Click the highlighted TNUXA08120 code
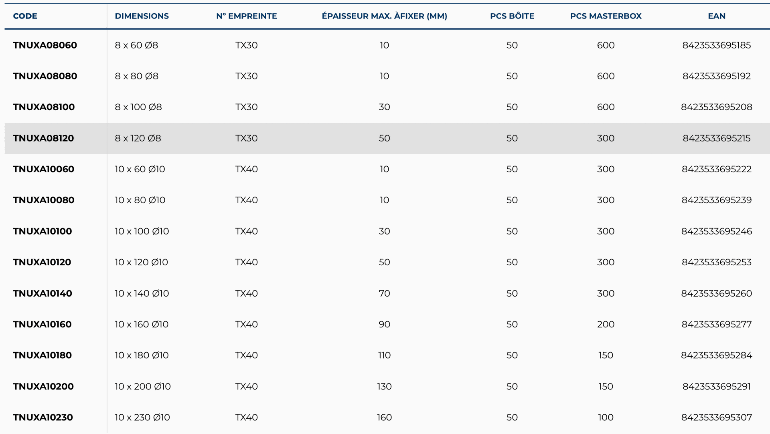The width and height of the screenshot is (770, 434). click(43, 138)
